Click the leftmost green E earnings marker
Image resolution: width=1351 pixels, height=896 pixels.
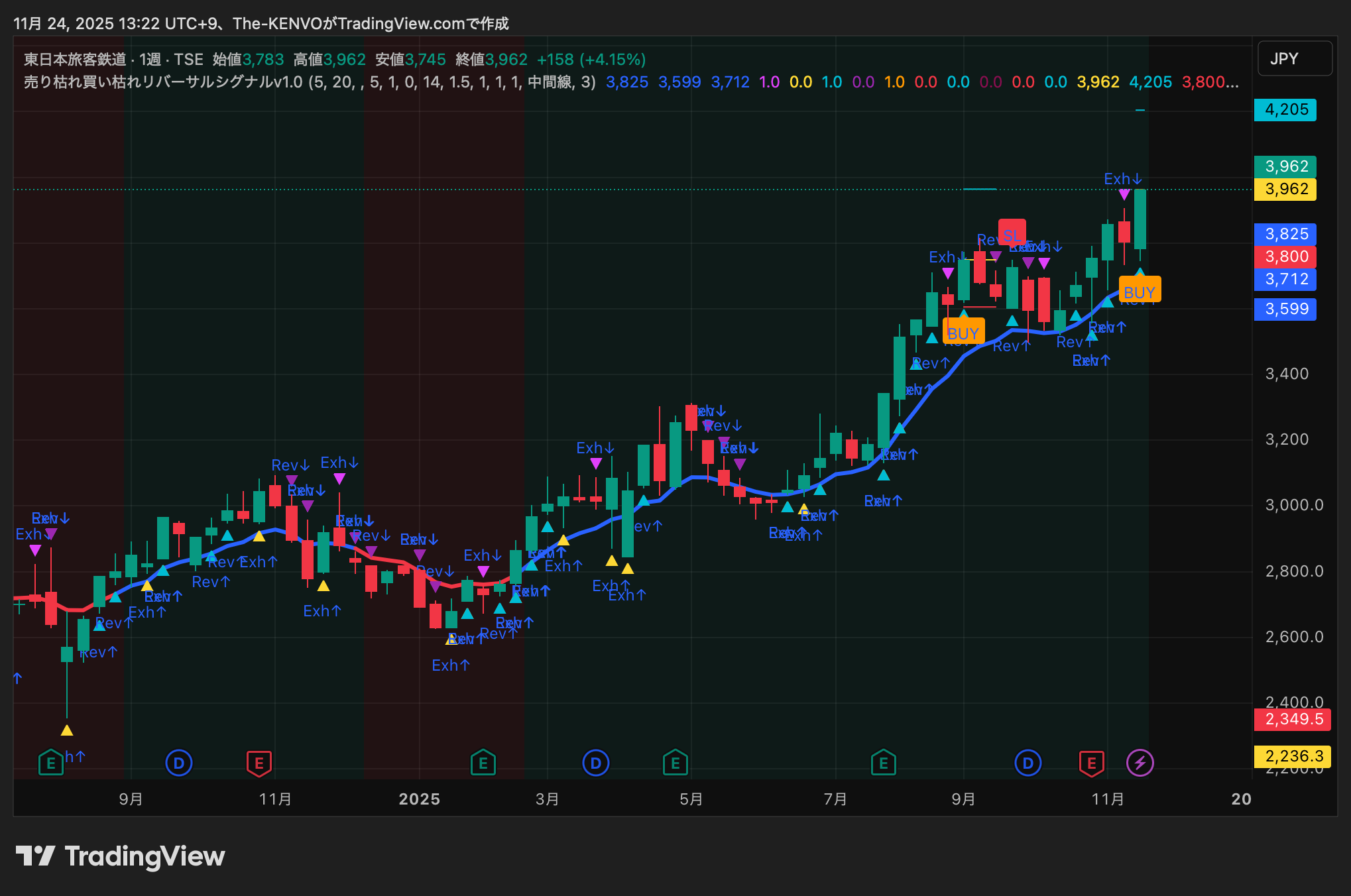[x=50, y=763]
